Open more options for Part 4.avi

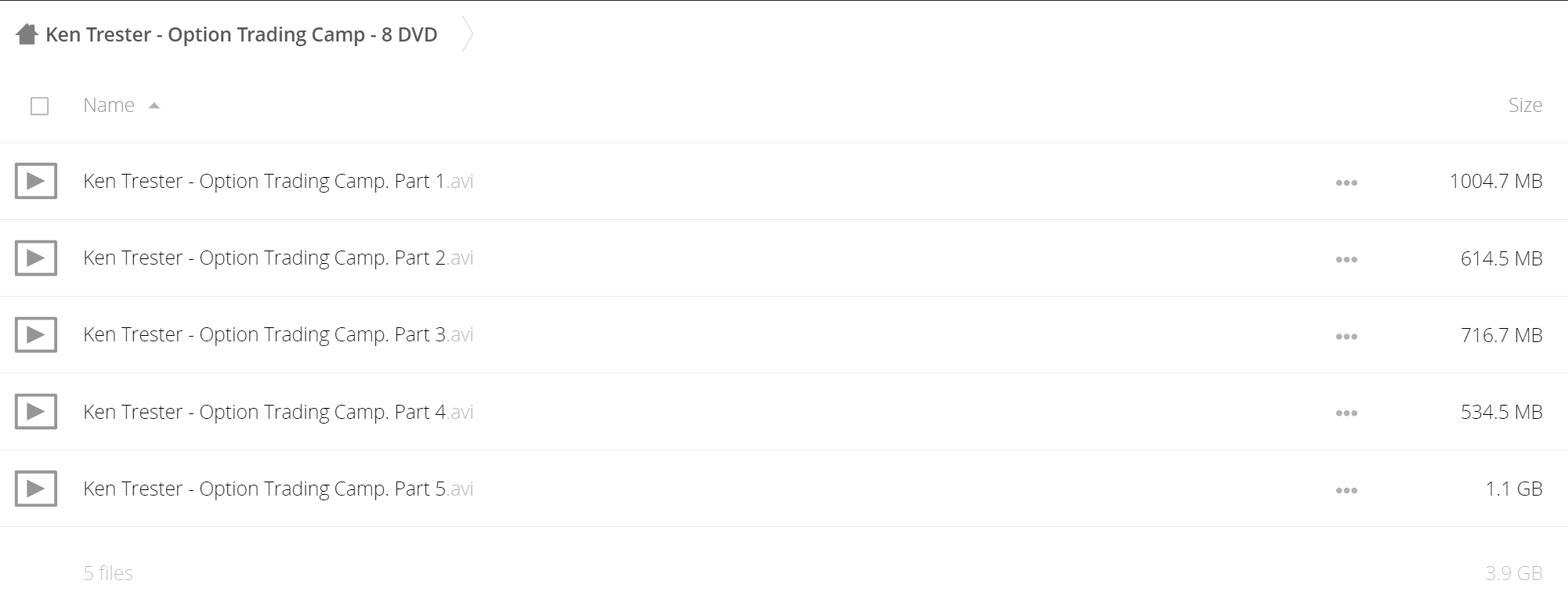1346,413
